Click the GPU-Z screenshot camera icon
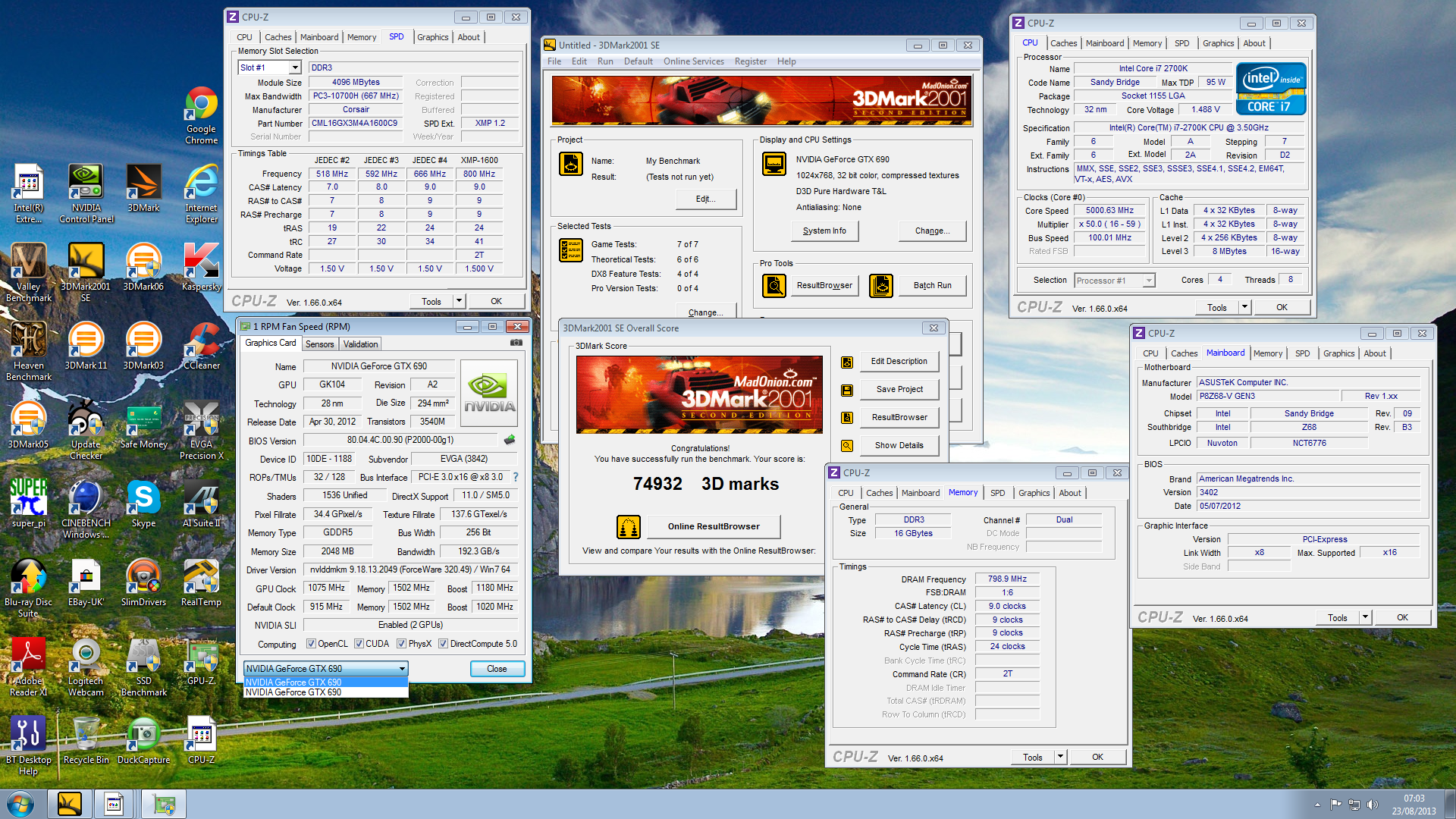 coord(516,343)
